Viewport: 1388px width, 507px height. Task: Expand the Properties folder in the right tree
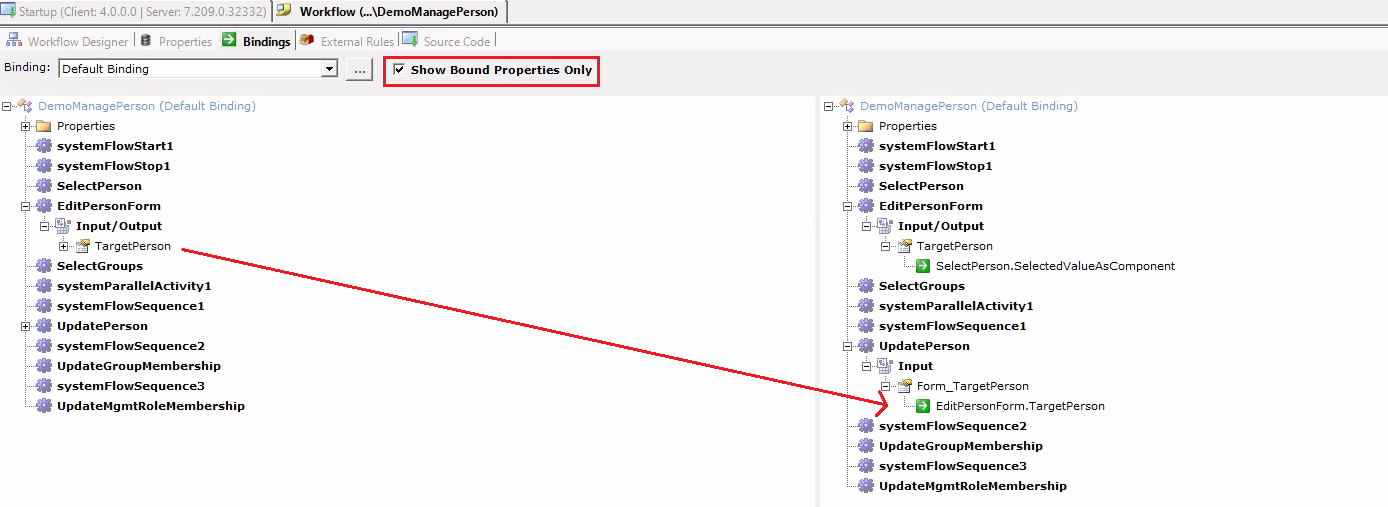coord(848,126)
